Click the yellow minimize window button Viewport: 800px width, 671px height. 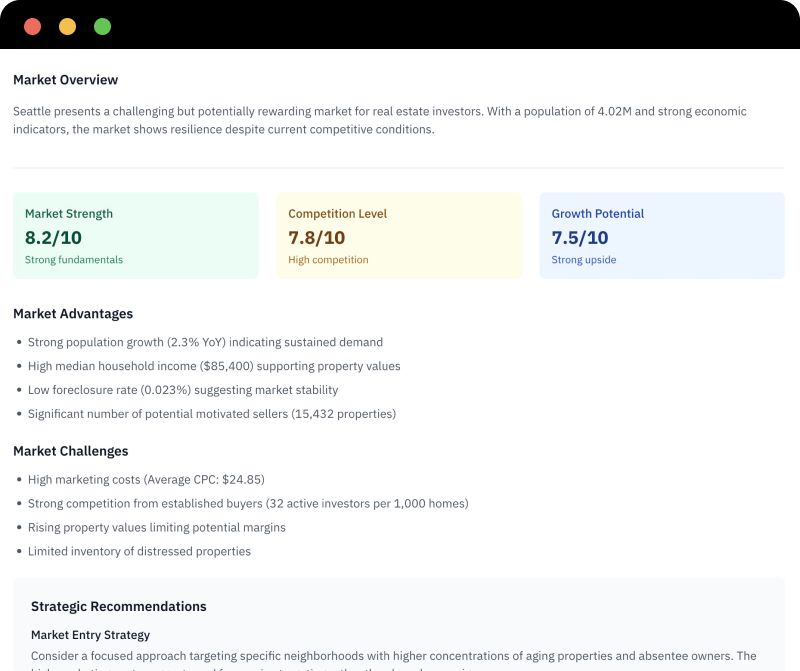(67, 27)
